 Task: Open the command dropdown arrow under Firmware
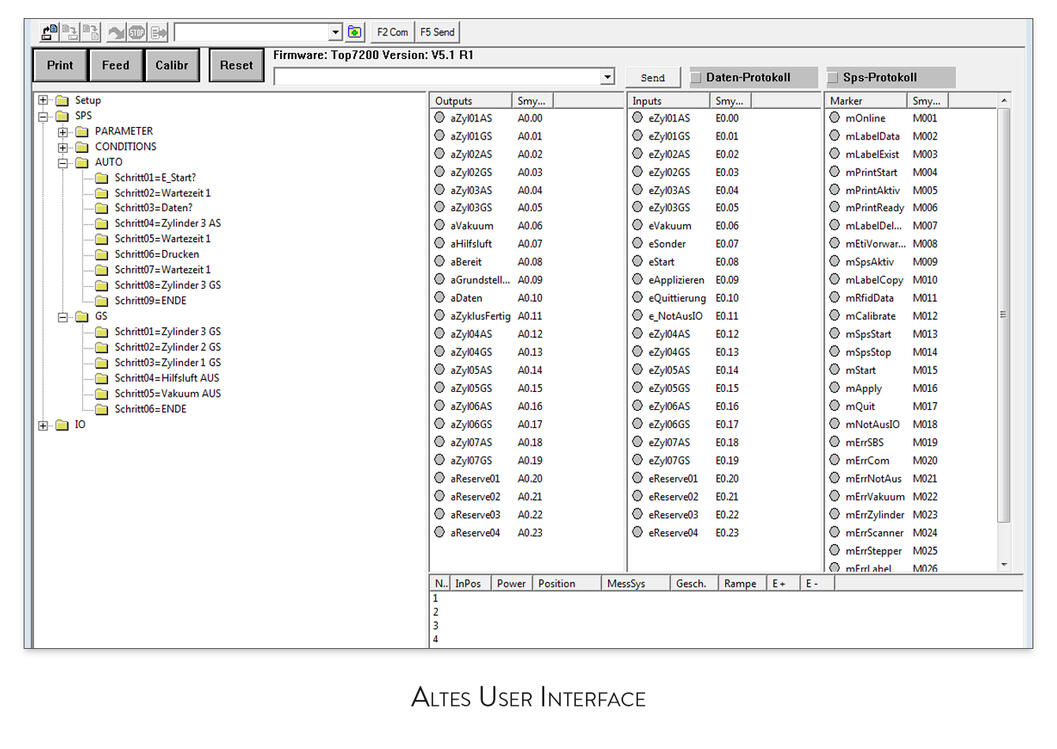[x=607, y=77]
